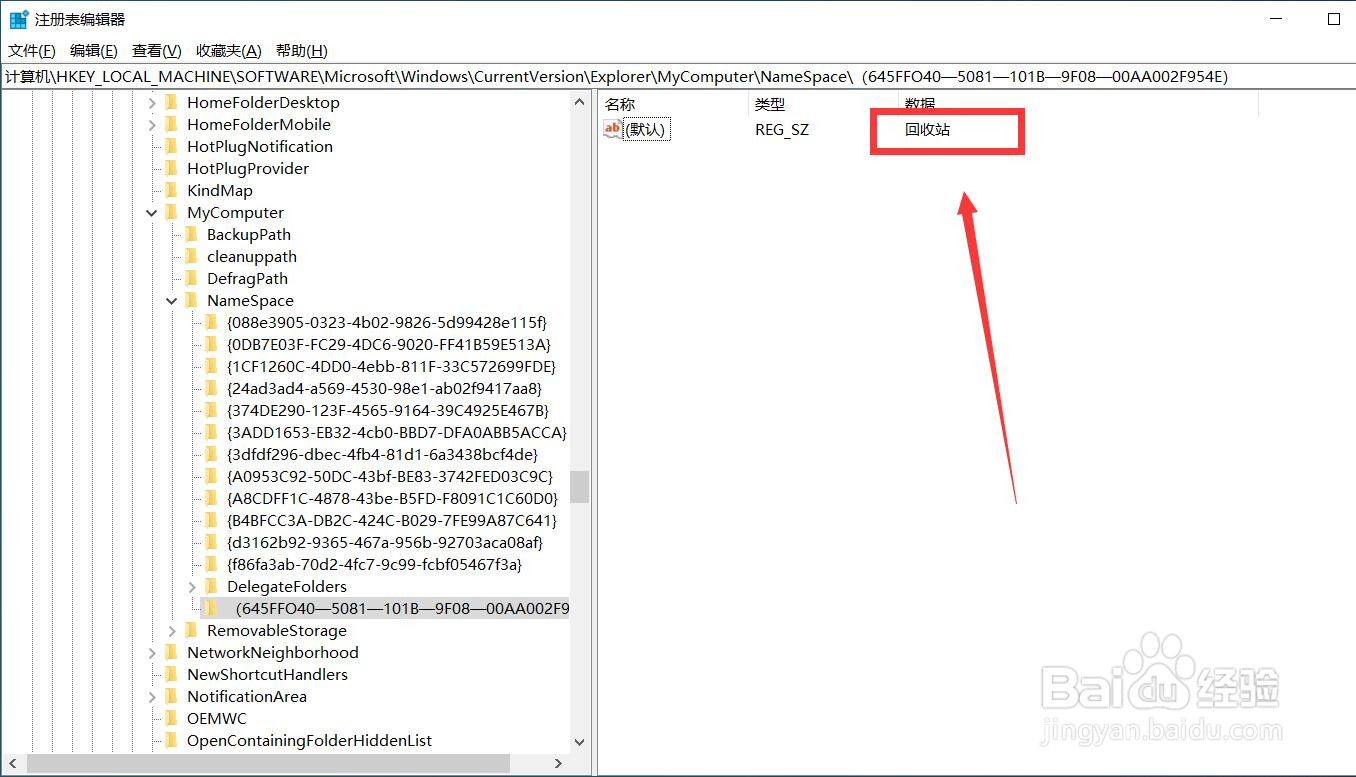Image resolution: width=1356 pixels, height=777 pixels.
Task: Open the 查看(V) menu
Action: coord(157,51)
